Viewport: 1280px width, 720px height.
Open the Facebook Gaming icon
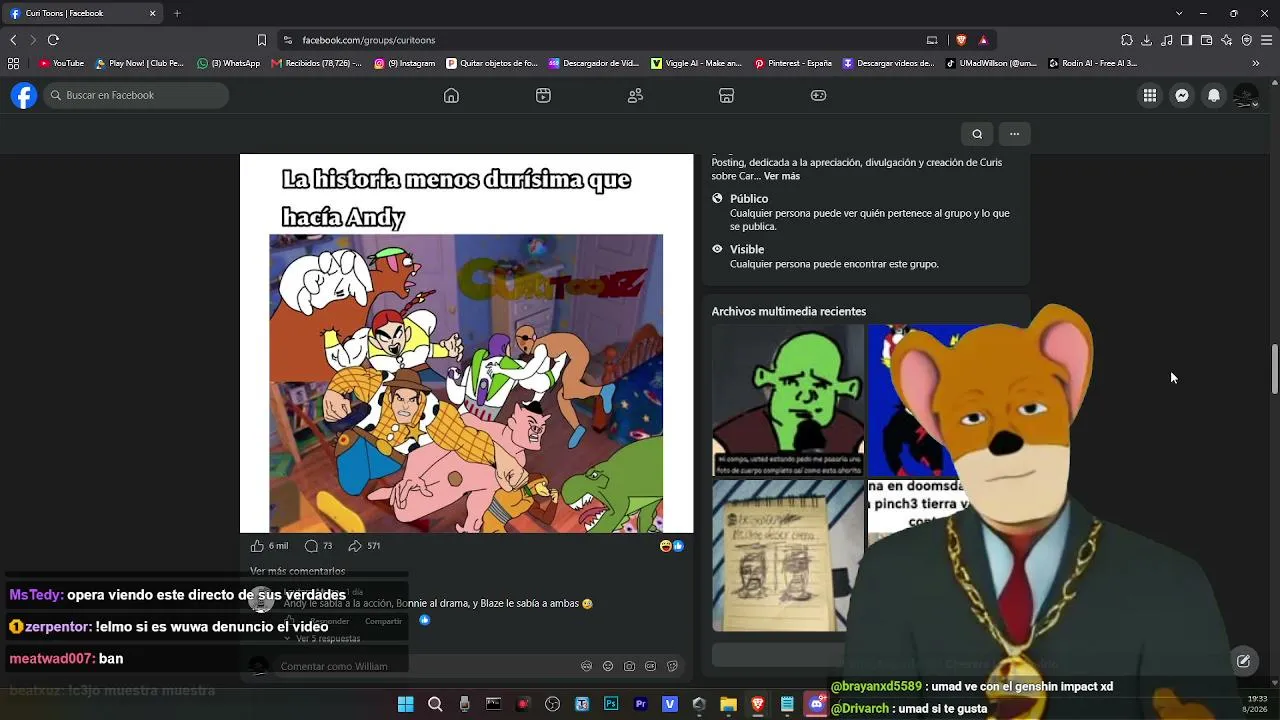[x=818, y=95]
